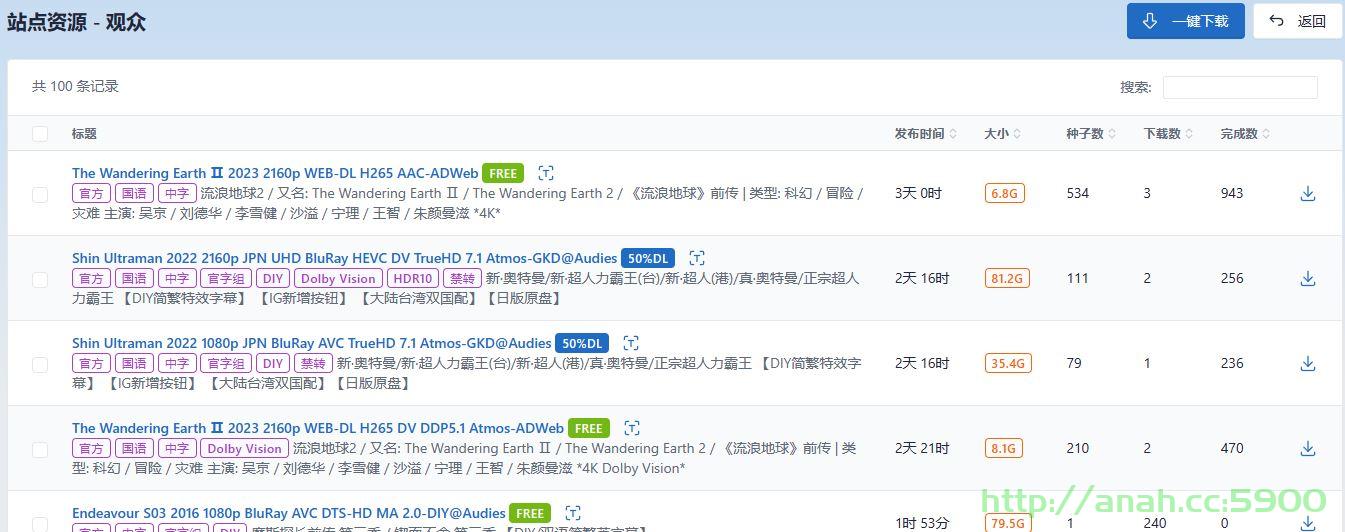
Task: Click recognize icon beside Wandering Earth AAC-ADWeb FREE
Action: [x=545, y=173]
